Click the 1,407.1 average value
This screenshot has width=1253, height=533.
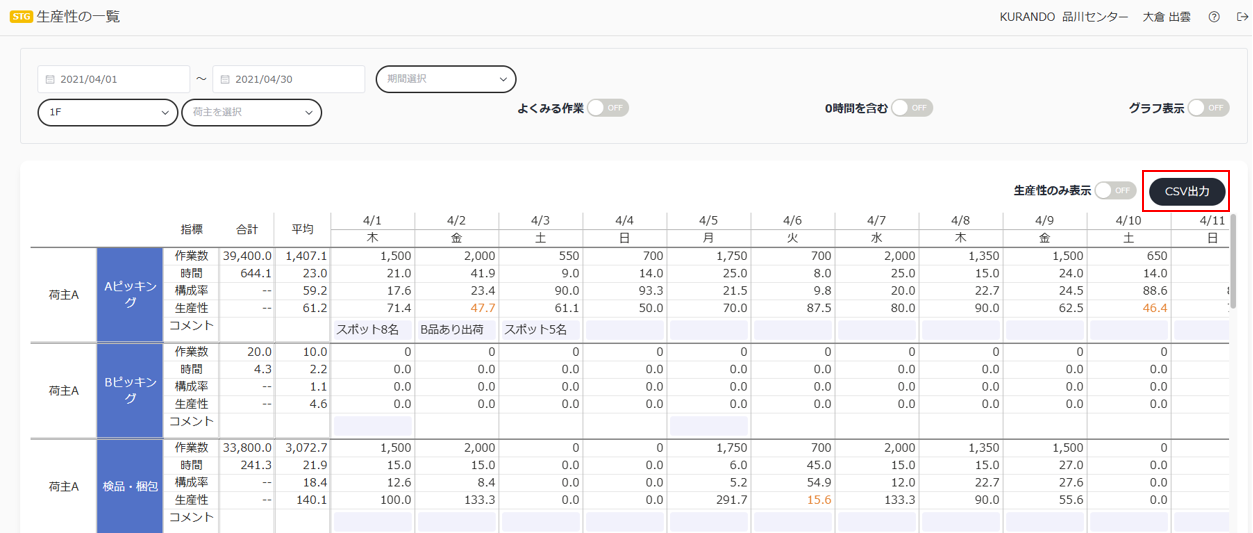point(306,256)
